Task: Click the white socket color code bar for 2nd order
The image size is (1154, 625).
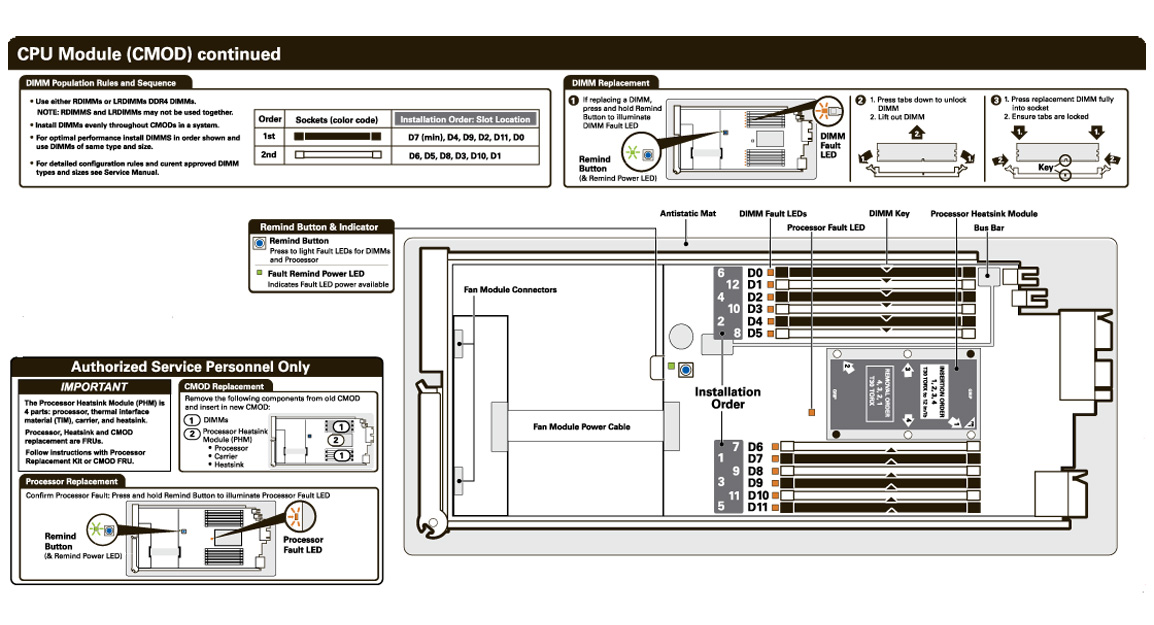Action: [x=338, y=155]
